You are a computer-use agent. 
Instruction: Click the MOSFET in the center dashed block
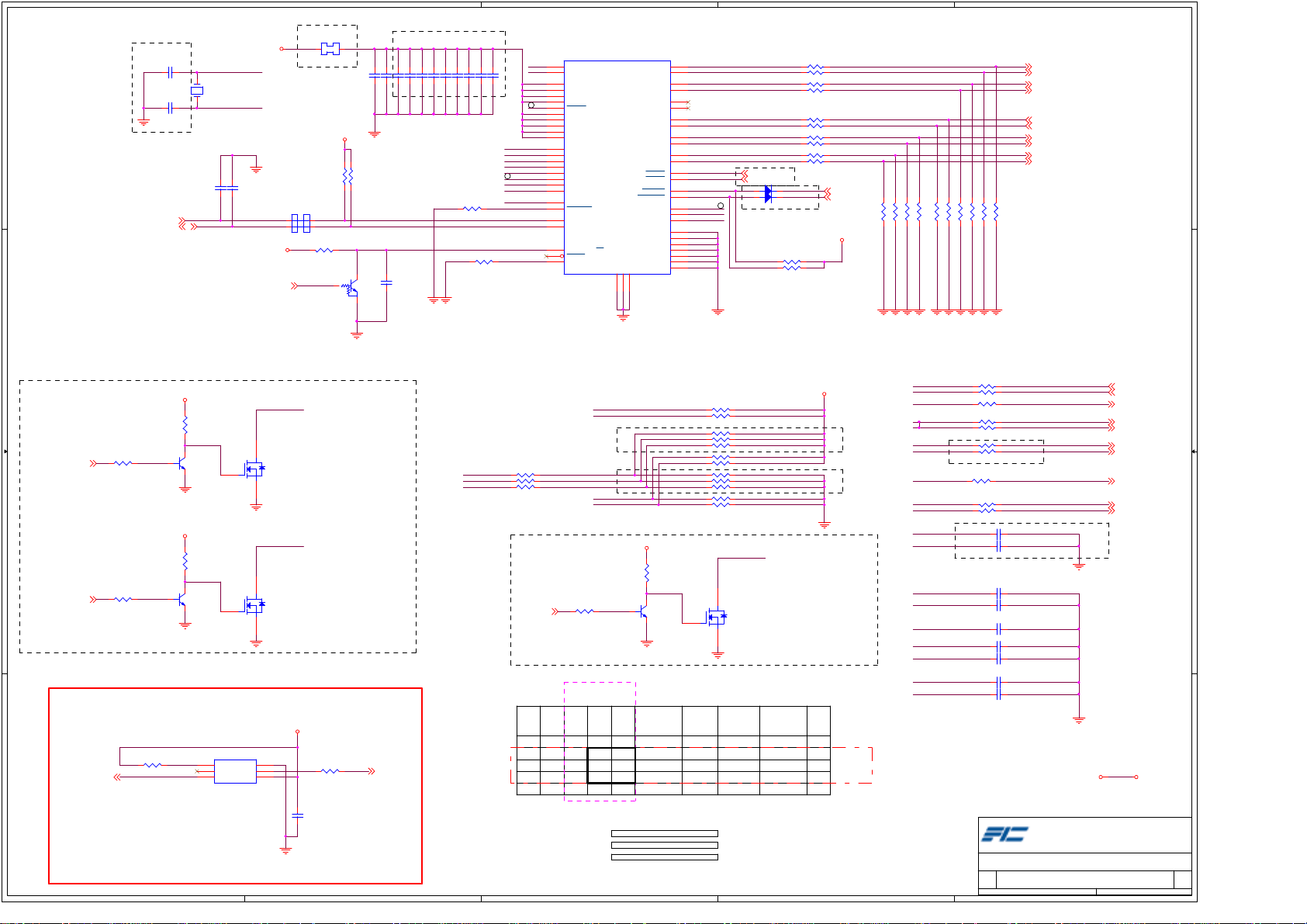(717, 618)
